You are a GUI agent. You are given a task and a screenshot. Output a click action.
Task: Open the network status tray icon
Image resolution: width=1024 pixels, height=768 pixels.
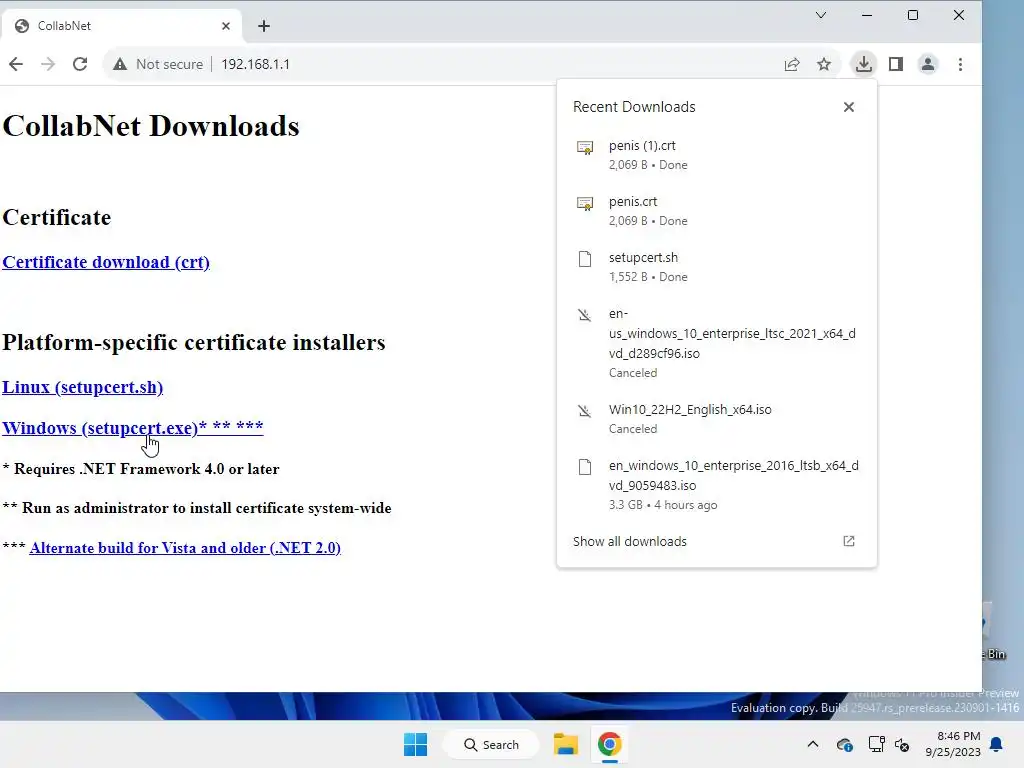pos(876,744)
